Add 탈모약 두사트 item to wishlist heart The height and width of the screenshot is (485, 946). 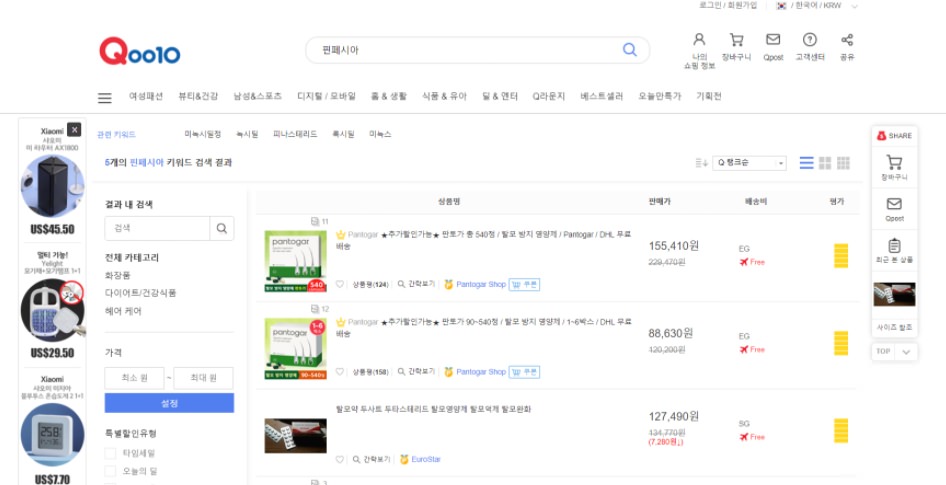click(340, 460)
